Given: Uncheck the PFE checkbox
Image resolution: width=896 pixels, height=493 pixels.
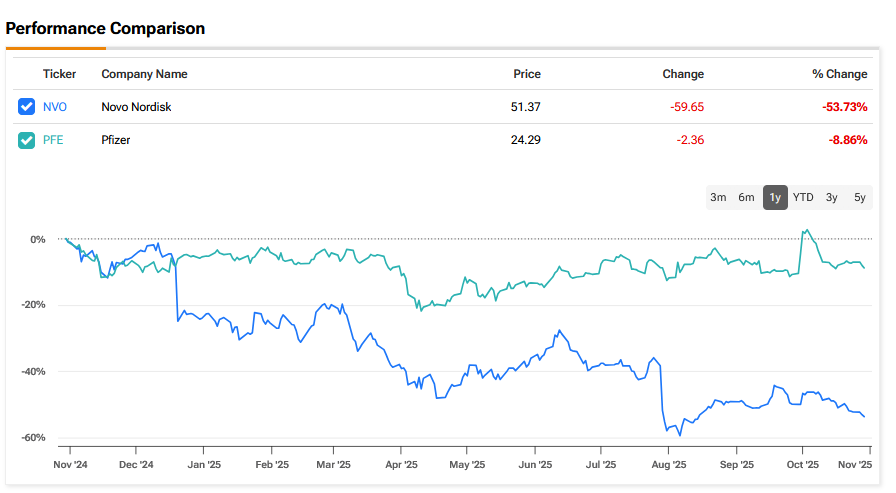Looking at the screenshot, I should 27,140.
